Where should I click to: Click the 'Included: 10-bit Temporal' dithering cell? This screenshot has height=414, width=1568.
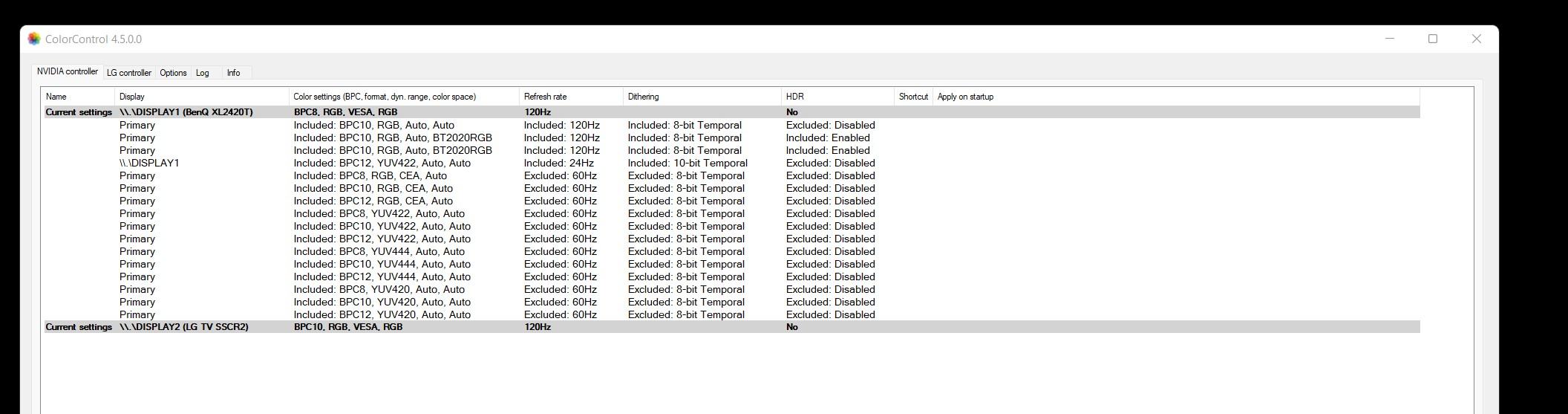(x=687, y=163)
